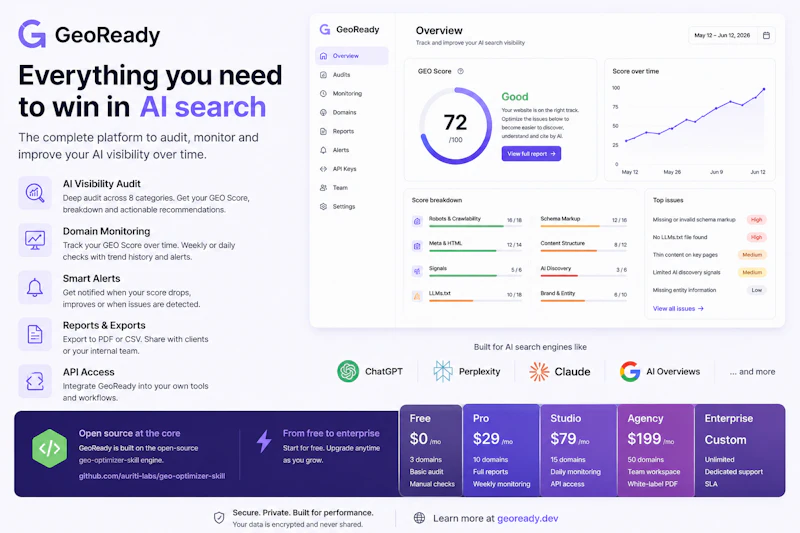Click the View all issues link
Screen dimensions: 800x533
point(678,309)
